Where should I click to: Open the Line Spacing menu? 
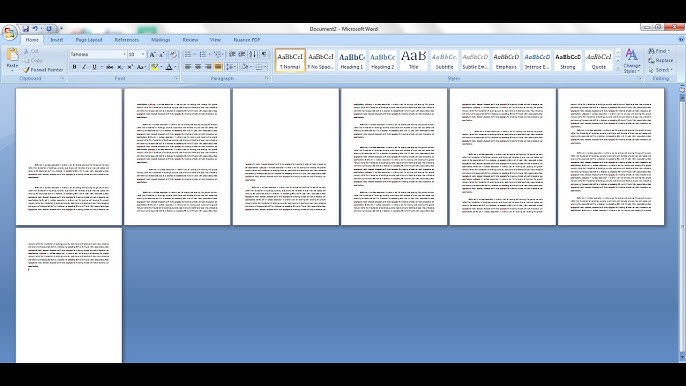pyautogui.click(x=231, y=67)
